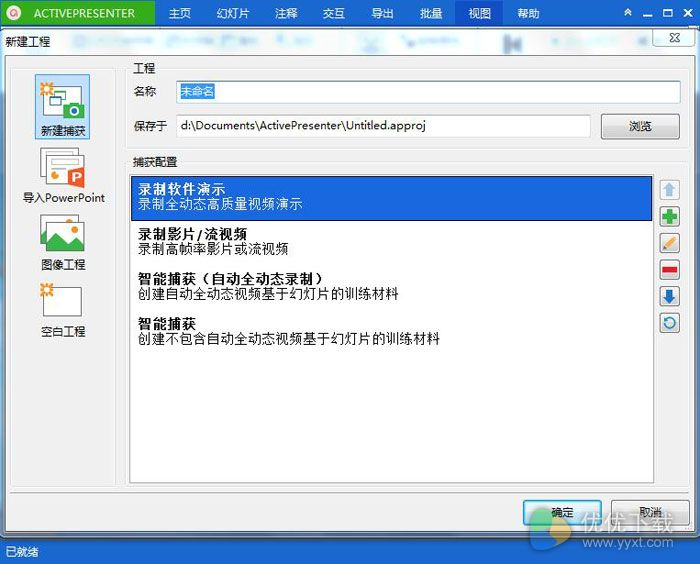Click the 浏览 browse button
The height and width of the screenshot is (564, 700).
[x=640, y=126]
